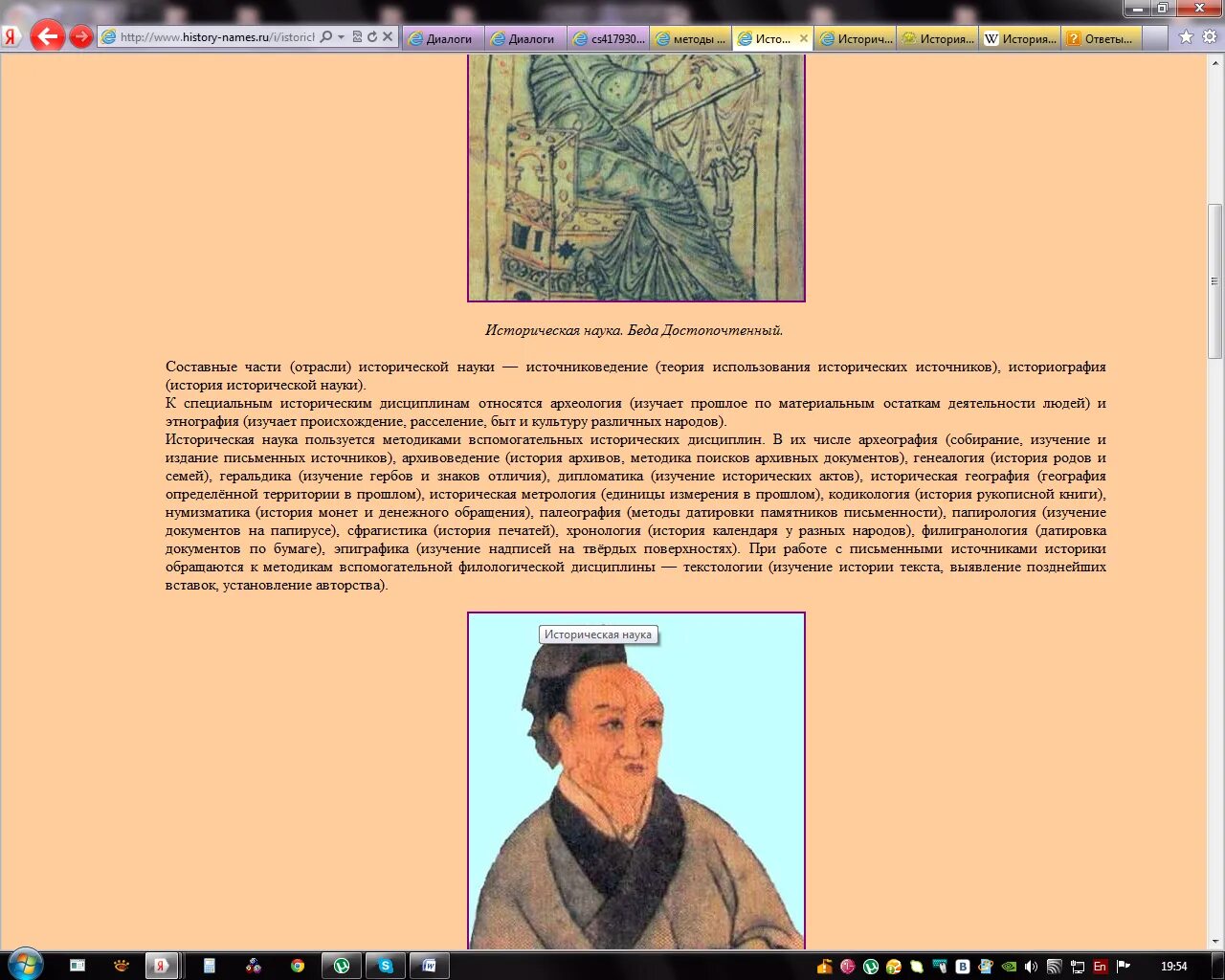Click the keyboard-and-mouse tray icon
Screen dimensions: 1225x980
pyautogui.click(x=940, y=967)
